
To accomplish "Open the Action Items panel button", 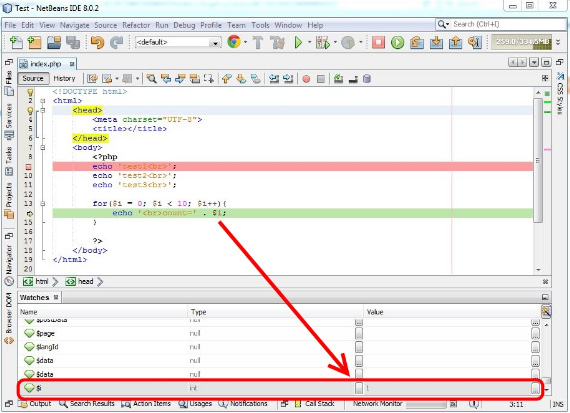I will point(146,404).
